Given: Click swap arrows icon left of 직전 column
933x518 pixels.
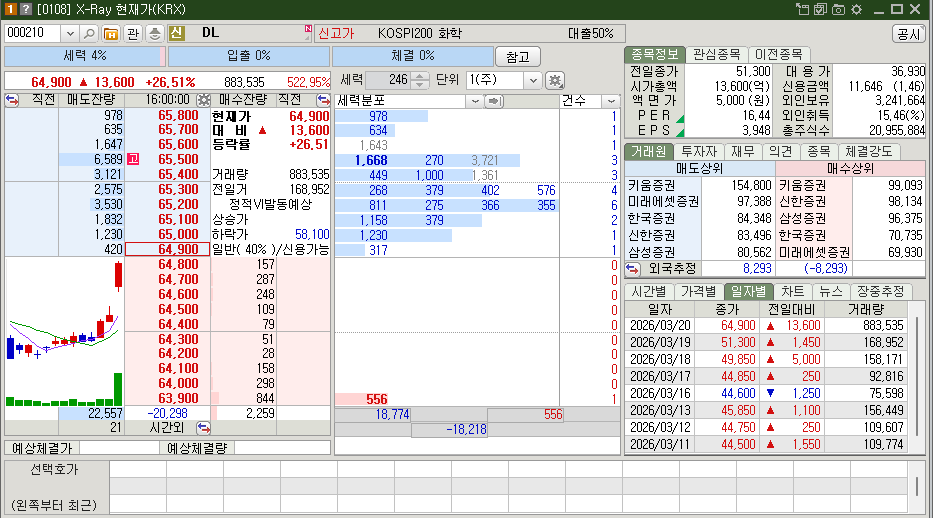Looking at the screenshot, I should [x=12, y=99].
